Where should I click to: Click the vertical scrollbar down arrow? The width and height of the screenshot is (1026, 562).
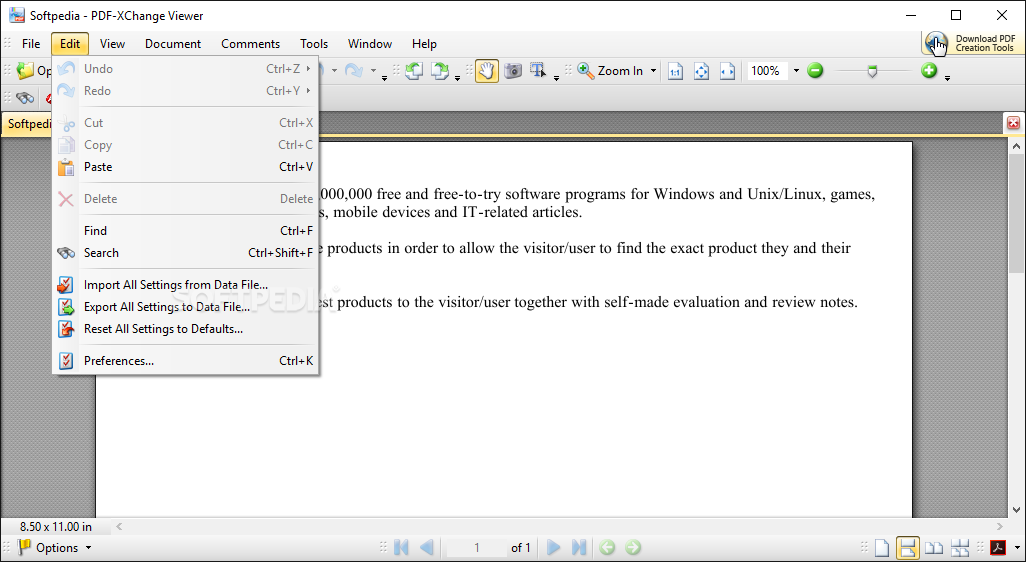(1016, 509)
